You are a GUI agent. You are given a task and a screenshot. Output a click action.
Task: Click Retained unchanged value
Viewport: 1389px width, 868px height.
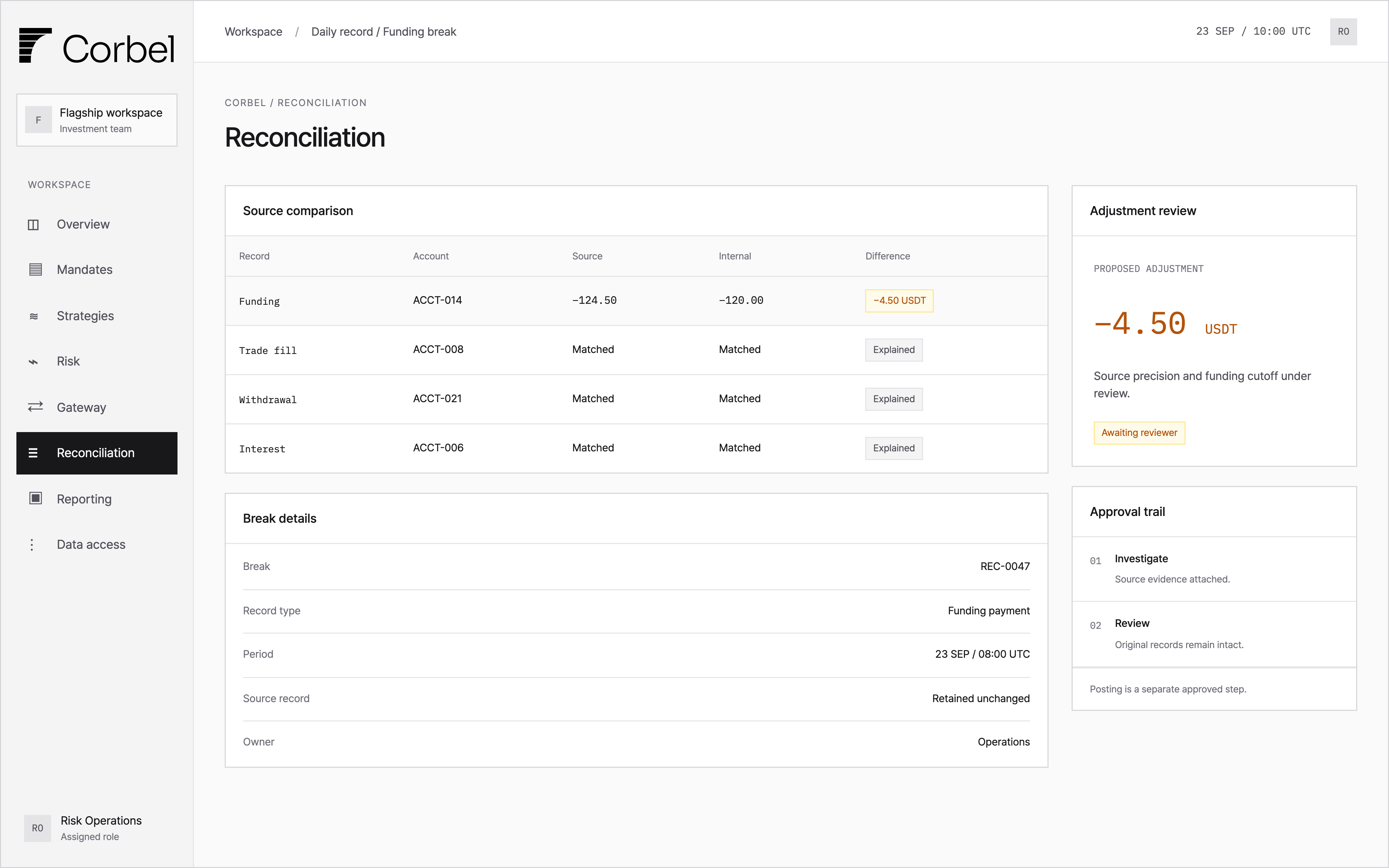[980, 699]
